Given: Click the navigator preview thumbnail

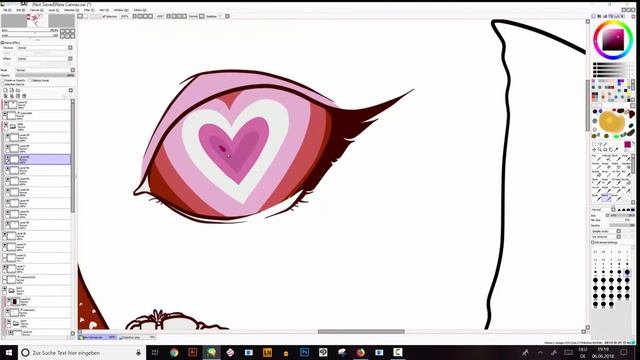Looking at the screenshot, I should coord(37,20).
